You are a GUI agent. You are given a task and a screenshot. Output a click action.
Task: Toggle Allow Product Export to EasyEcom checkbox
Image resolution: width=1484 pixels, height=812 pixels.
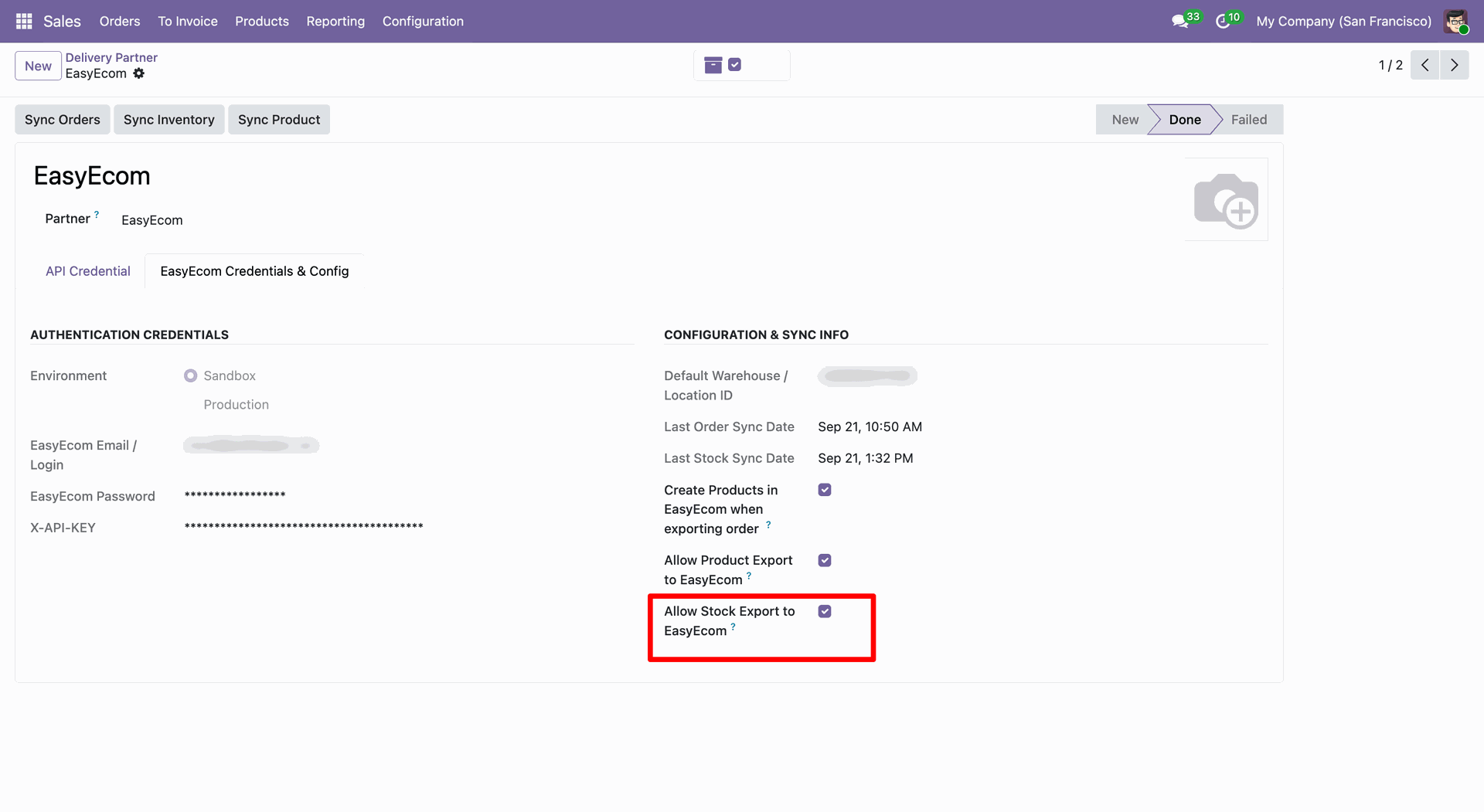(x=825, y=560)
